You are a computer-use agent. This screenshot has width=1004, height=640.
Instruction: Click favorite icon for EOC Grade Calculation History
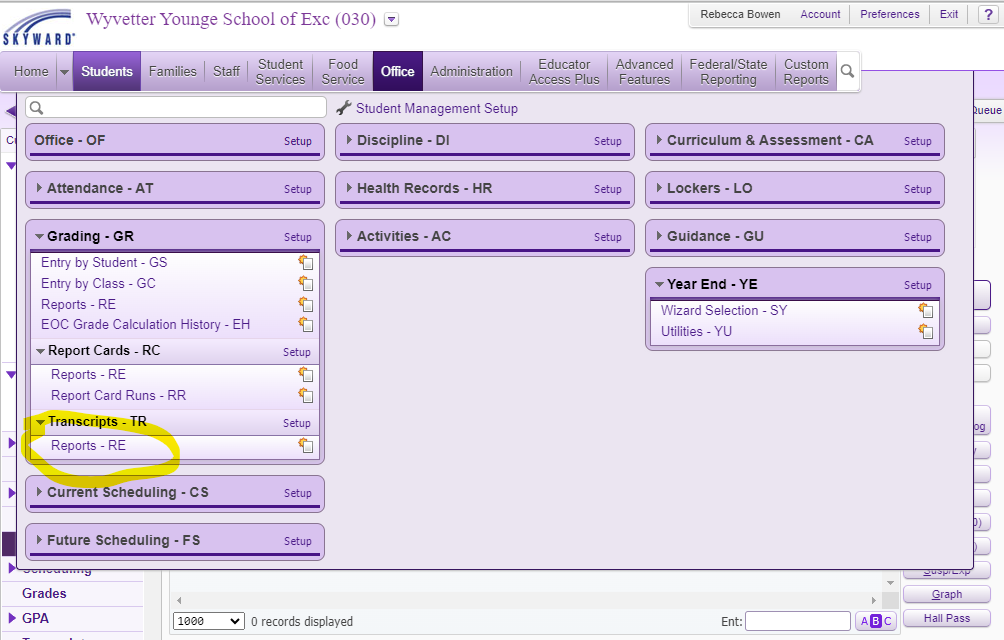[x=306, y=325]
